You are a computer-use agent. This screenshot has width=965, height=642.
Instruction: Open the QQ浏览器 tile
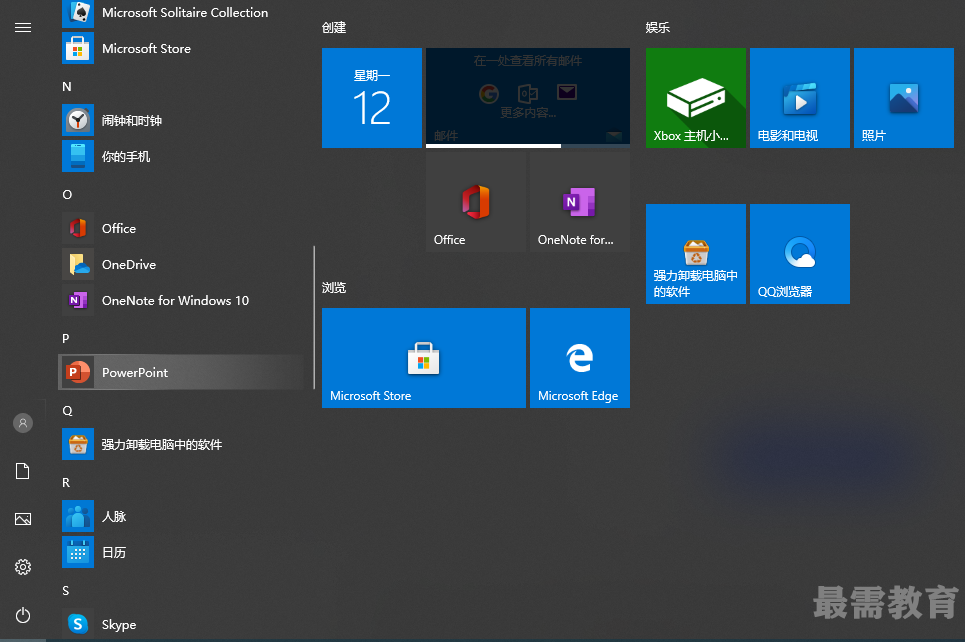coord(800,254)
